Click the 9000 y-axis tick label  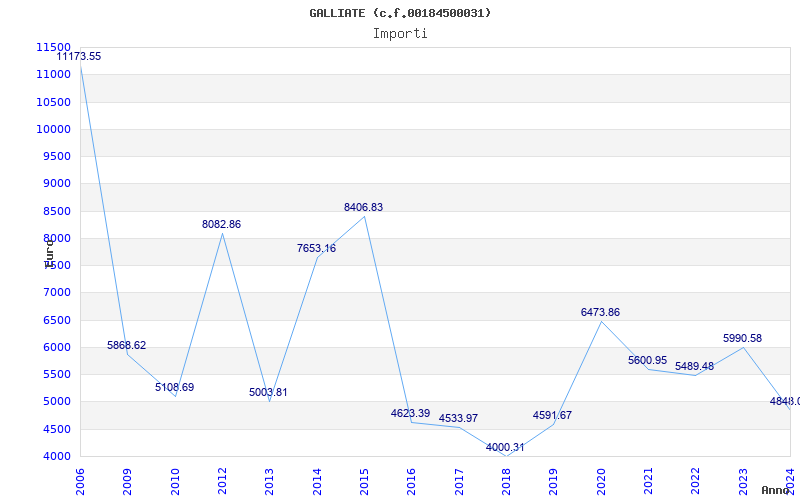pyautogui.click(x=56, y=183)
